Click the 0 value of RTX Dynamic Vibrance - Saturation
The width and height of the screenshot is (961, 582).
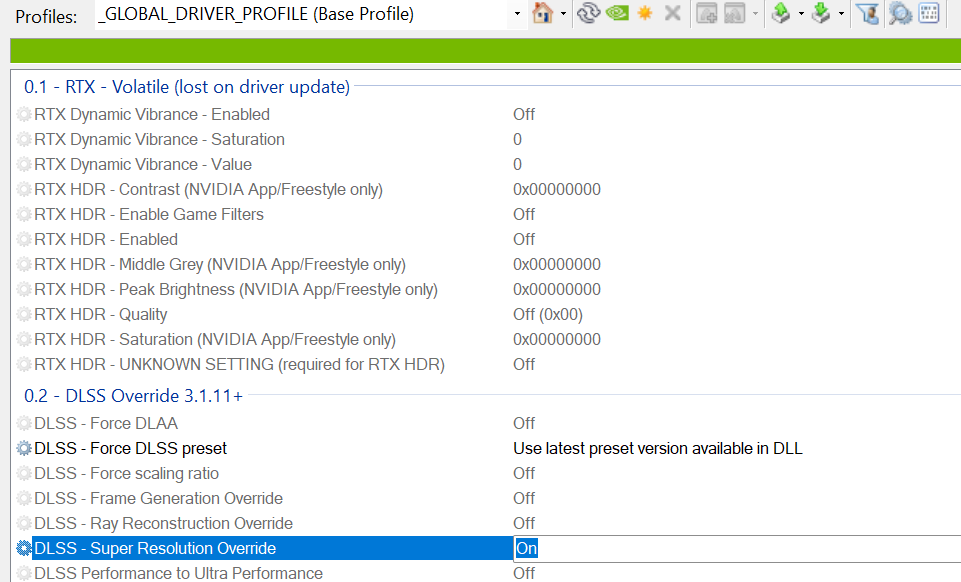[x=517, y=140]
